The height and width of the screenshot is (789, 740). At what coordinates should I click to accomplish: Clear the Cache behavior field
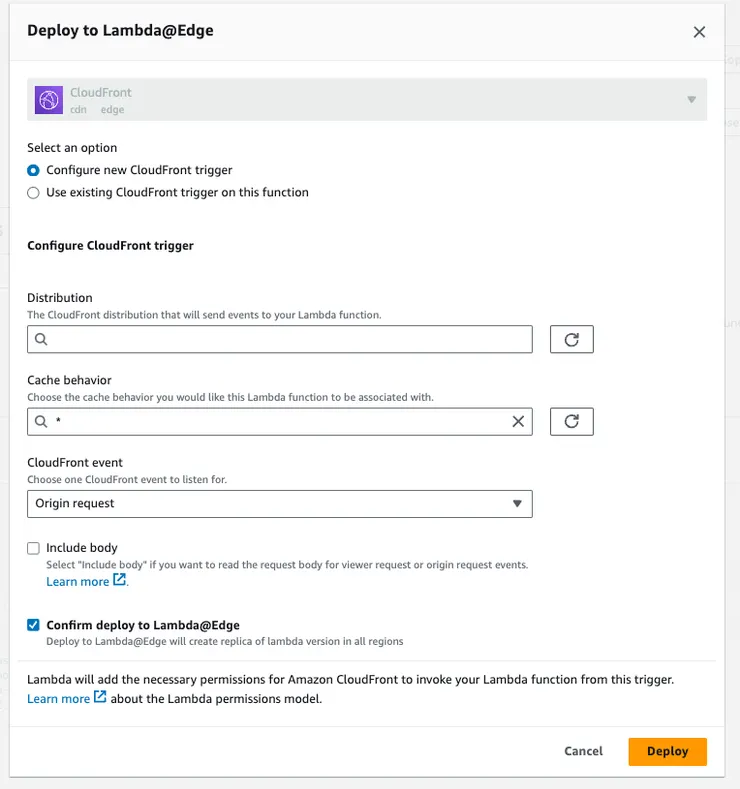click(x=518, y=422)
